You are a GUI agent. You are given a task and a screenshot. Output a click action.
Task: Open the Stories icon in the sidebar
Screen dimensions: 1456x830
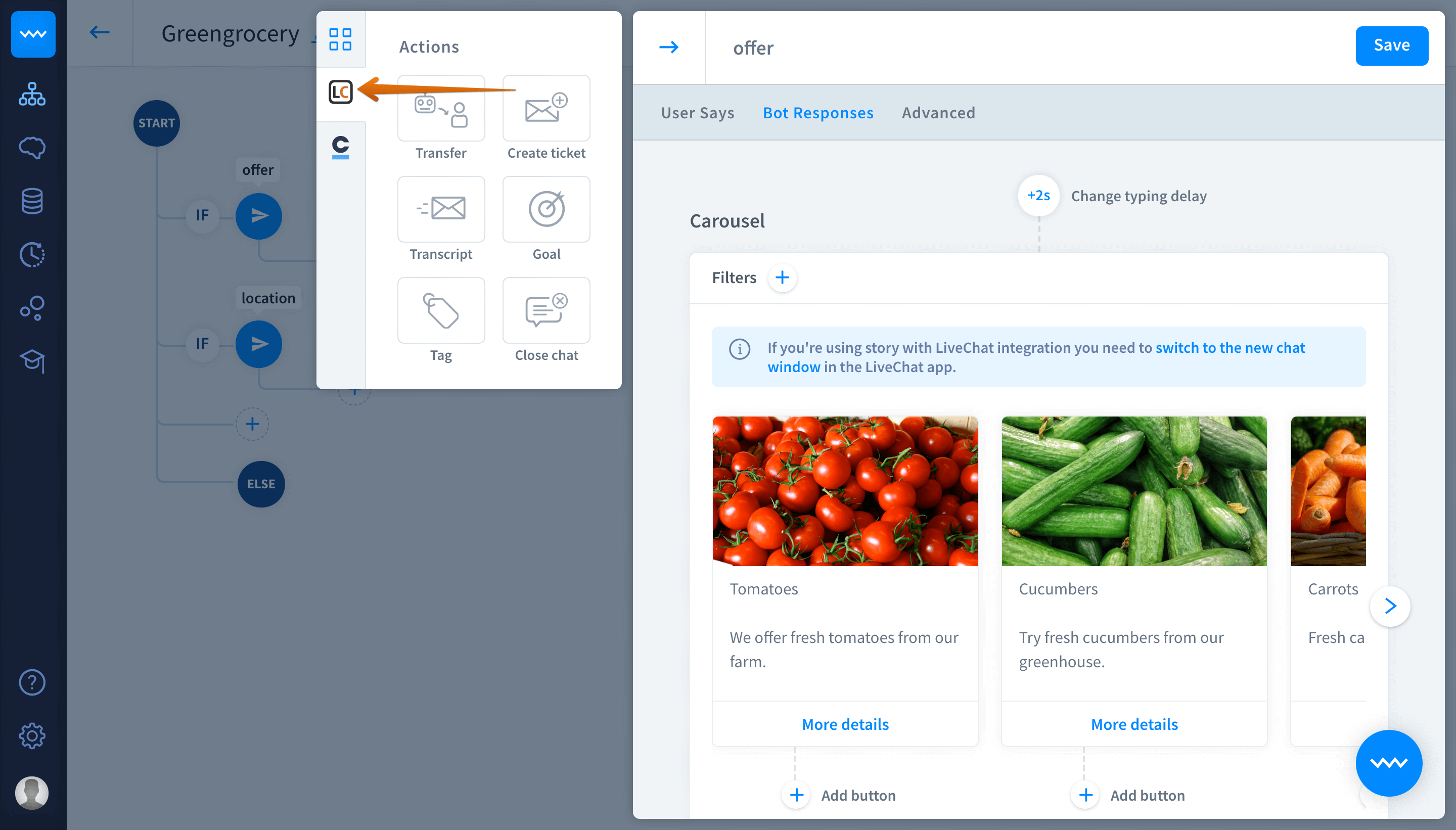(x=32, y=94)
